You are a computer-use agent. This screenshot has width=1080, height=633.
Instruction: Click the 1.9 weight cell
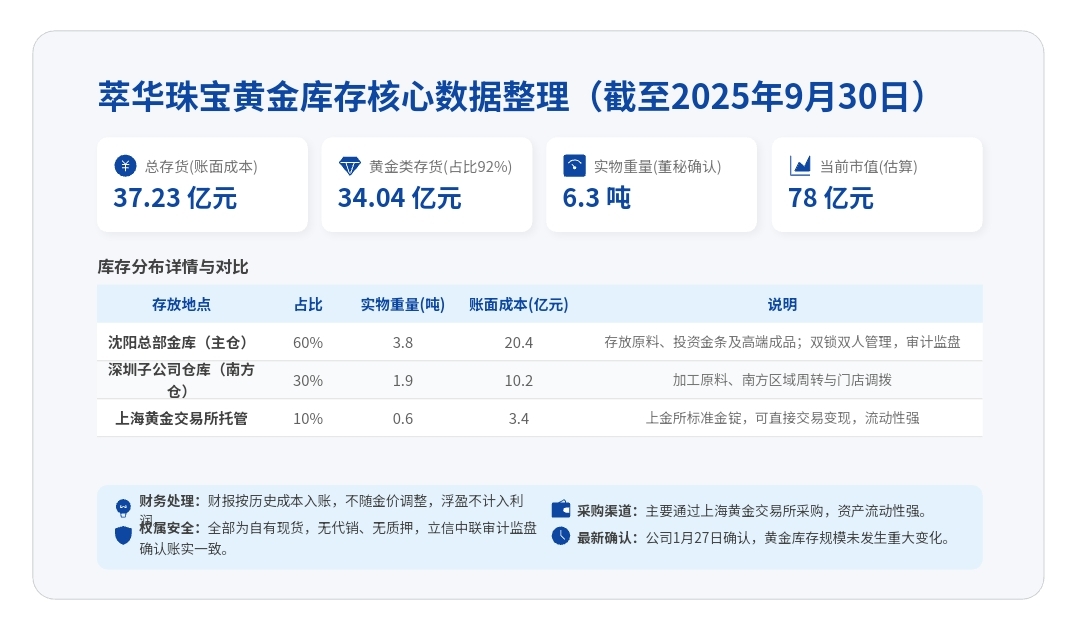point(403,380)
